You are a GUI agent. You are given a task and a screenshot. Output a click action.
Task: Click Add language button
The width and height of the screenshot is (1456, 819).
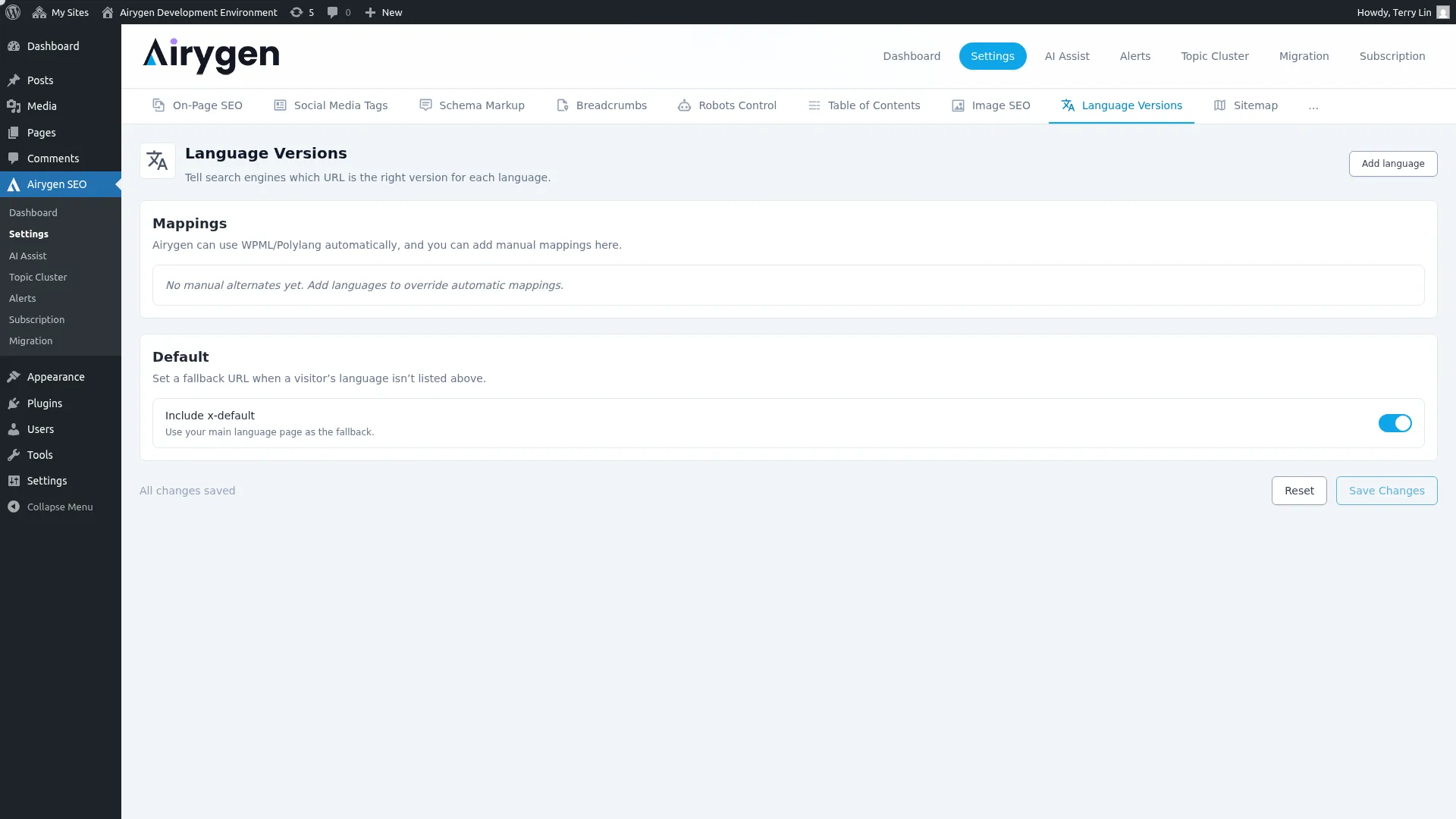[x=1393, y=164]
